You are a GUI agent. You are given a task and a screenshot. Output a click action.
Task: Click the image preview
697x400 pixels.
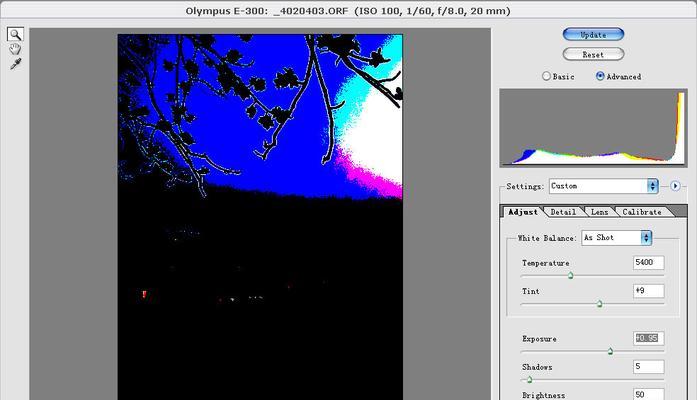260,217
